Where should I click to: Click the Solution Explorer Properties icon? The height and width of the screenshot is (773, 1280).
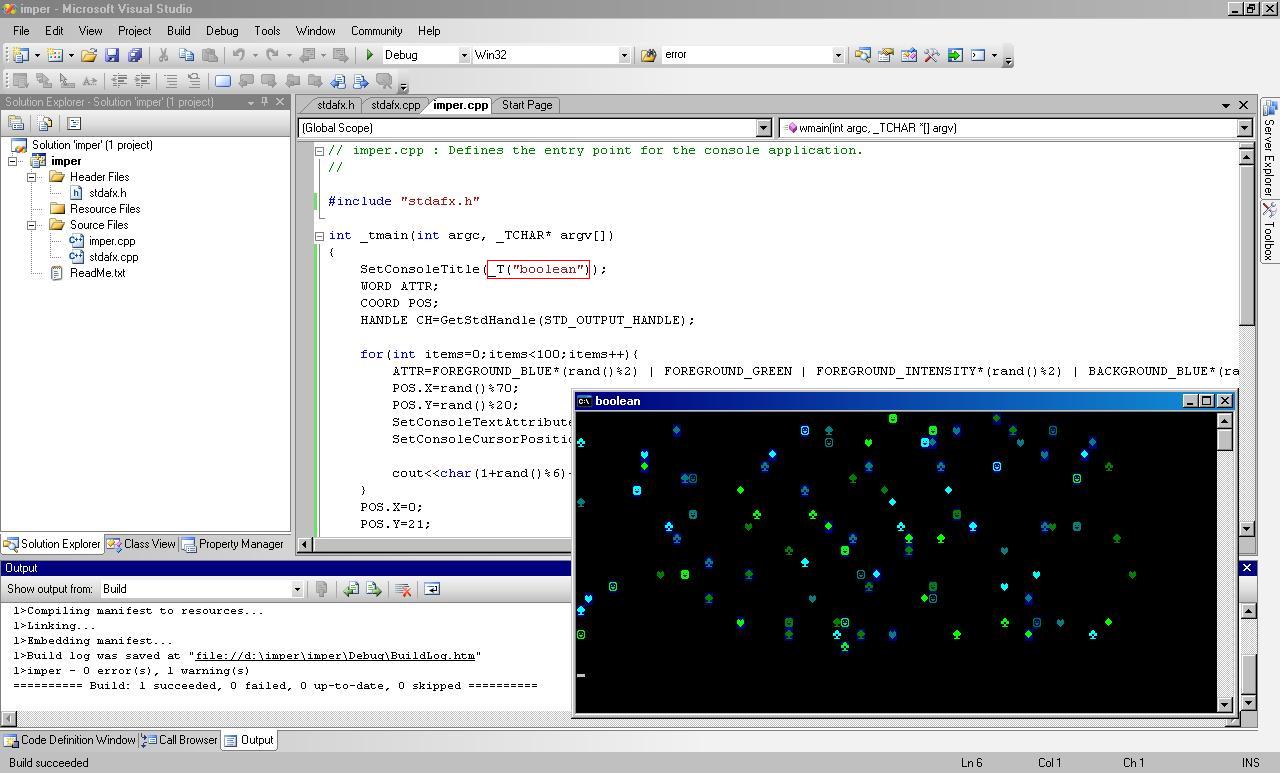(x=16, y=123)
